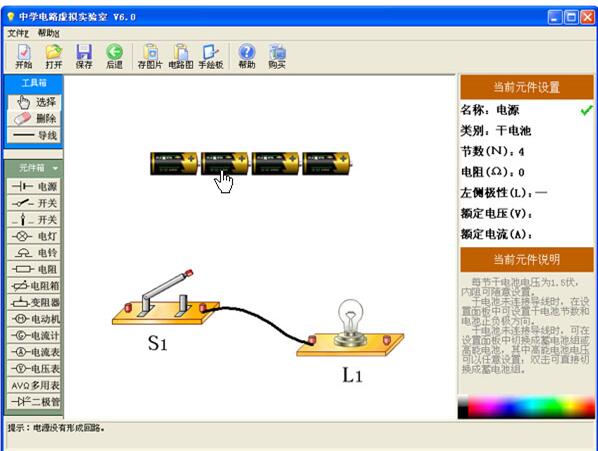Expand the 元件箱 component box arrow
The image size is (598, 451).
pos(56,168)
